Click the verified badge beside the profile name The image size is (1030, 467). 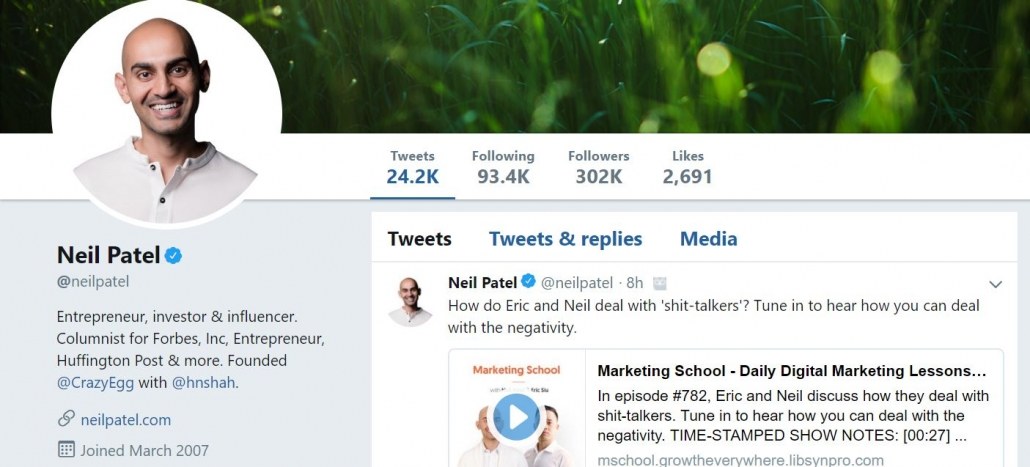[x=174, y=256]
